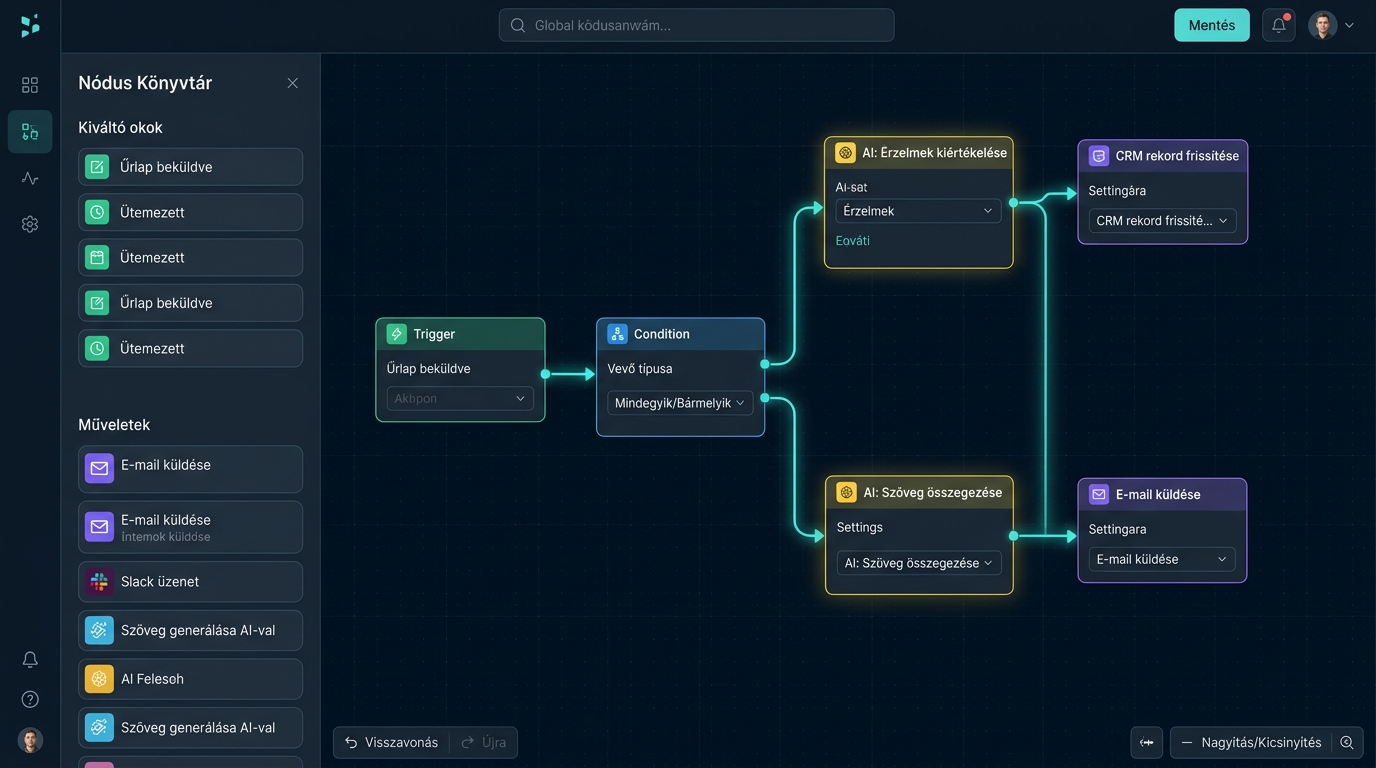The image size is (1376, 768).
Task: Click the help question mark icon
Action: coord(30,699)
